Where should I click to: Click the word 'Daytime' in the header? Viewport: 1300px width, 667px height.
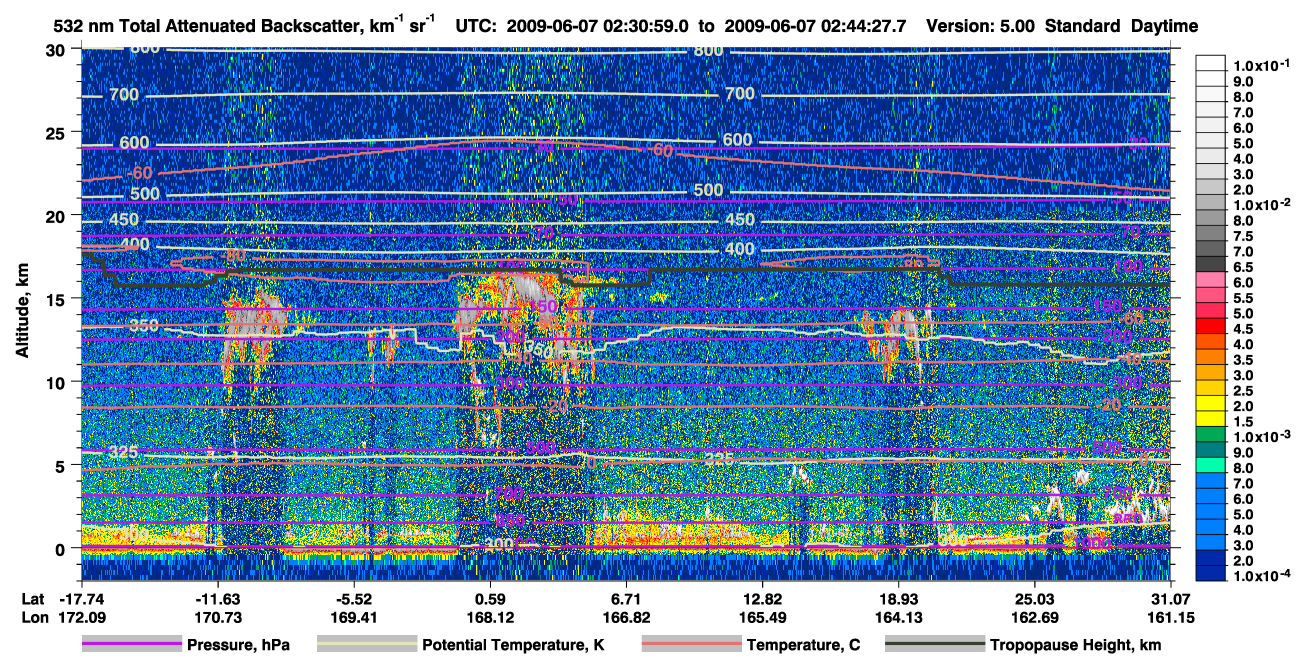click(x=1164, y=25)
